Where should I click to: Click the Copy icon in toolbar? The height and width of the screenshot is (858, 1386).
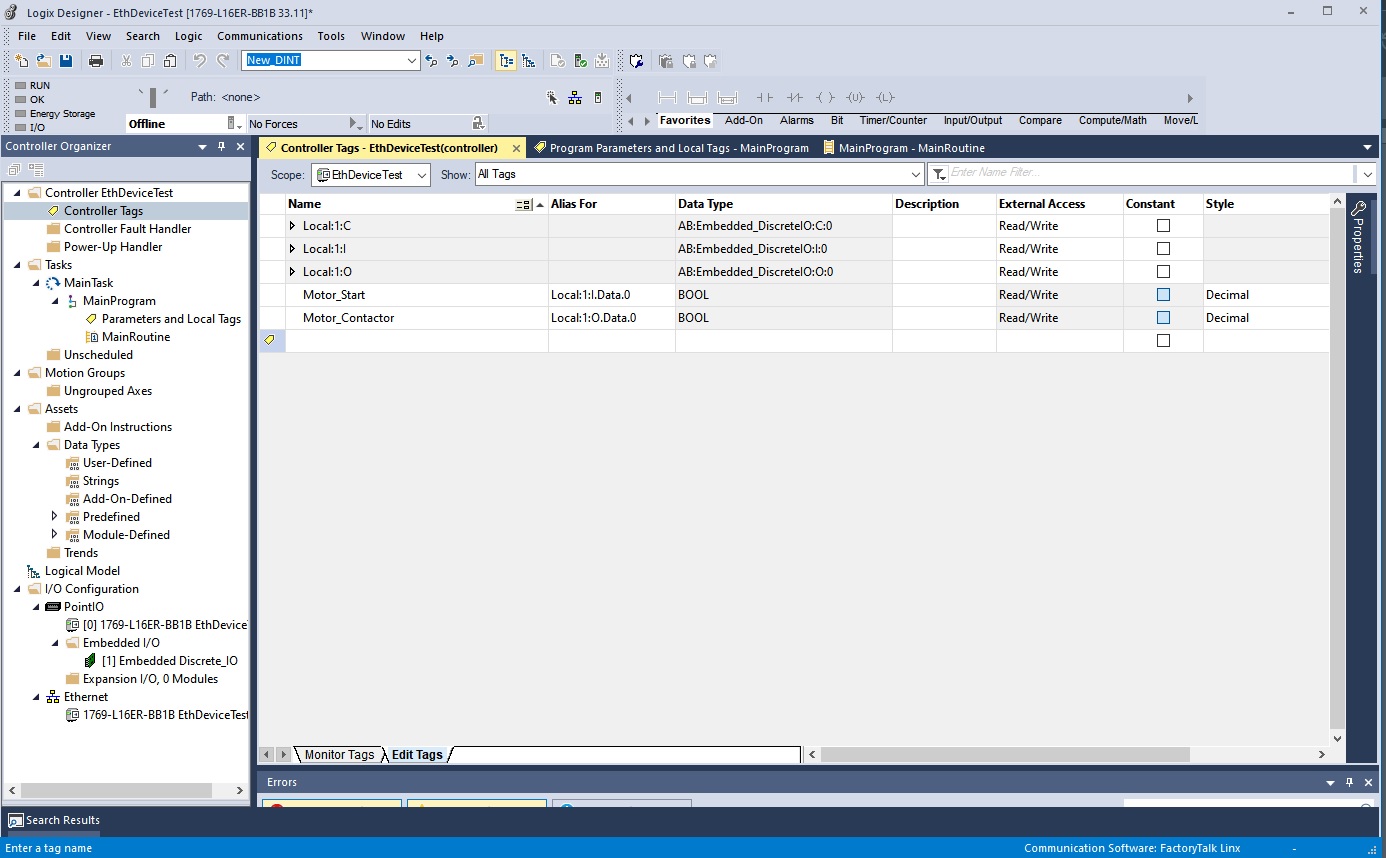148,61
